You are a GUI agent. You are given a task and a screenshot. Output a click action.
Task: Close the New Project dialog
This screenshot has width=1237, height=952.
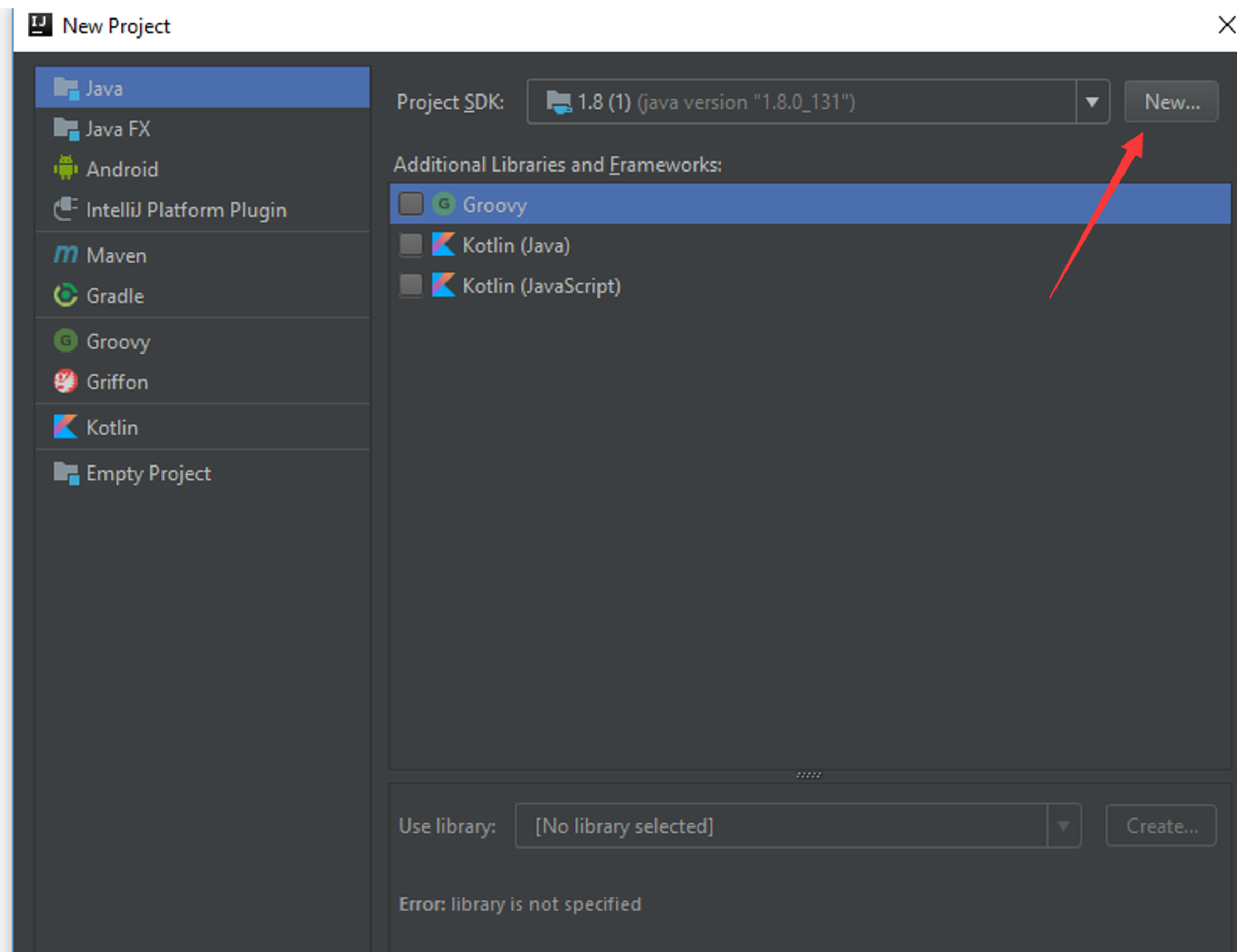click(x=1226, y=25)
